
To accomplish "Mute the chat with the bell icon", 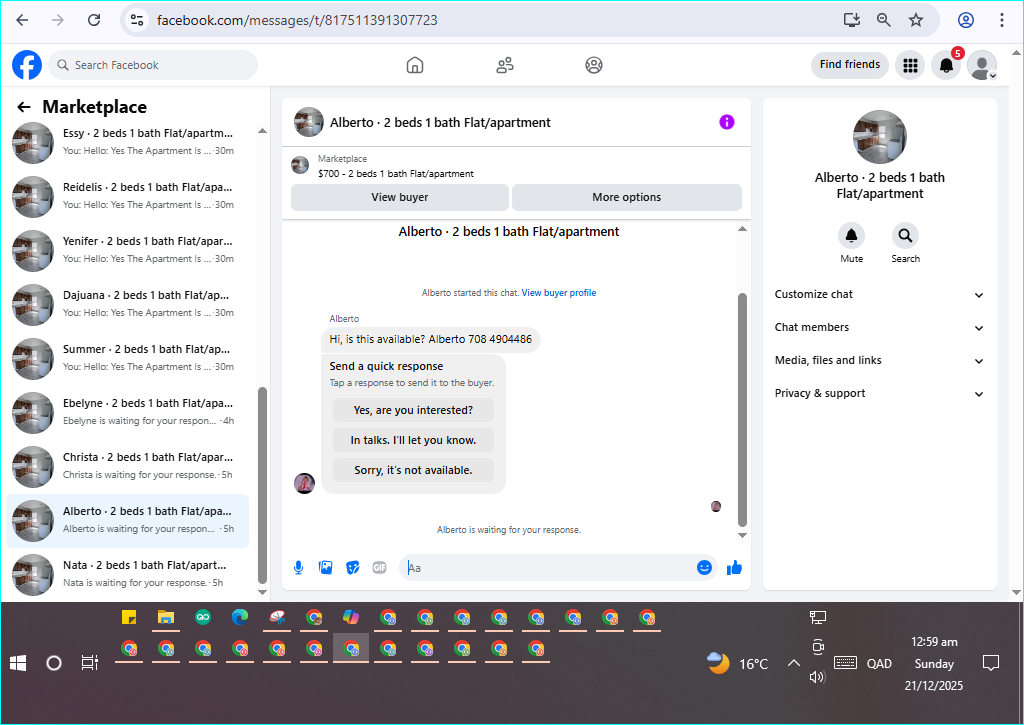I will point(852,236).
